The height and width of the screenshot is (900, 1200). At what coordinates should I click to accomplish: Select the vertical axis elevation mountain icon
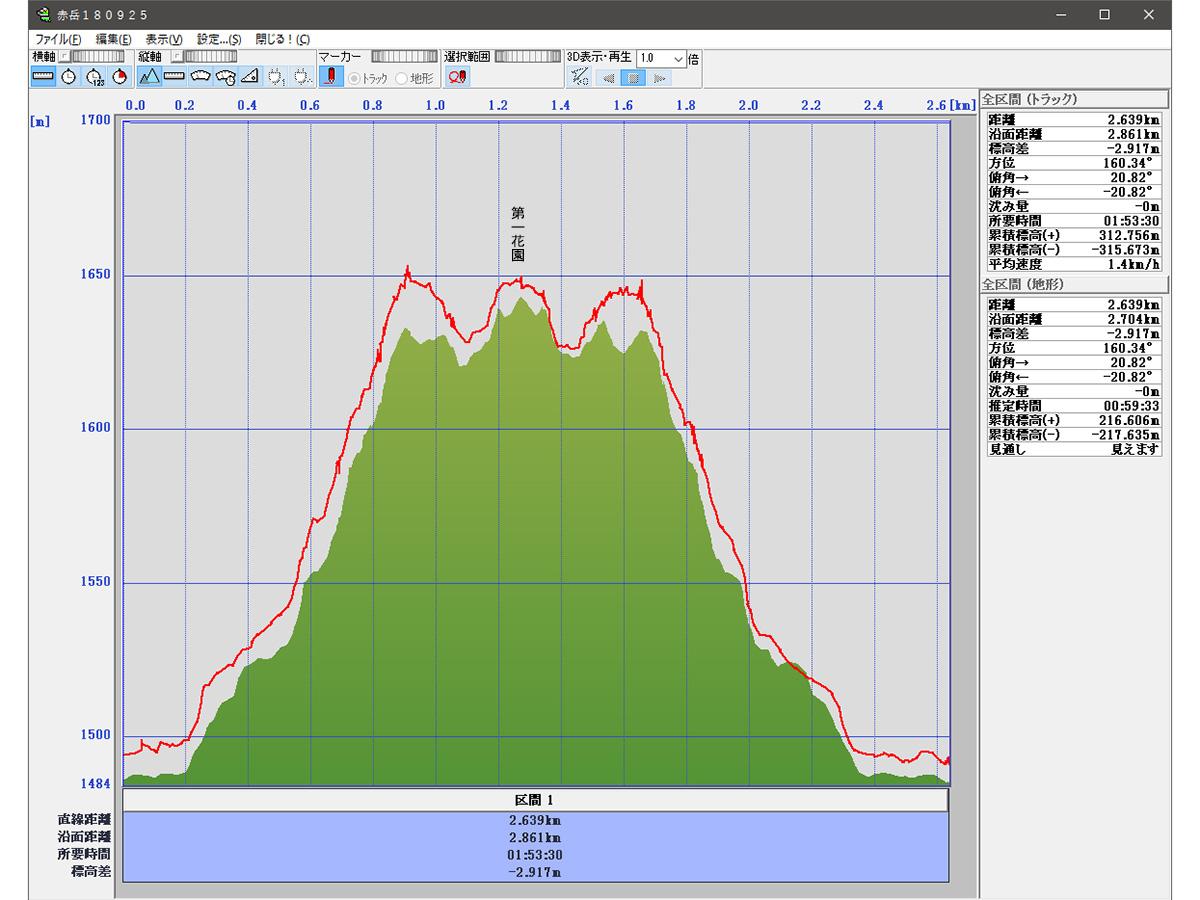coord(149,77)
